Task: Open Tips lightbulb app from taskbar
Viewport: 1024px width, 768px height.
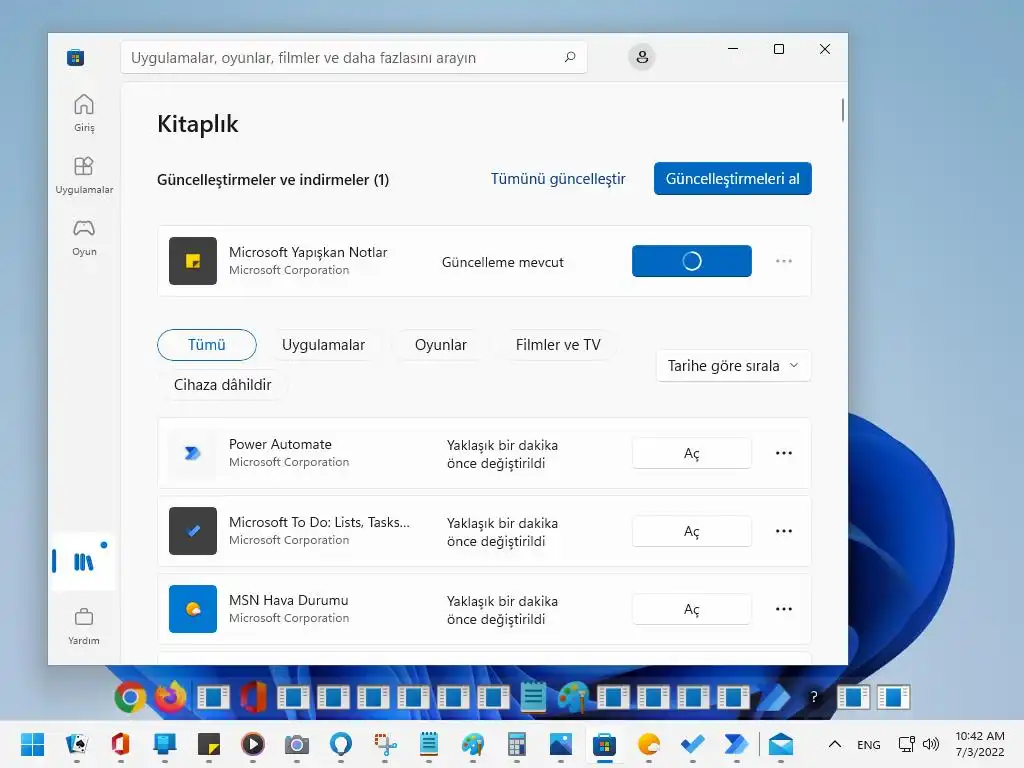Action: point(341,744)
